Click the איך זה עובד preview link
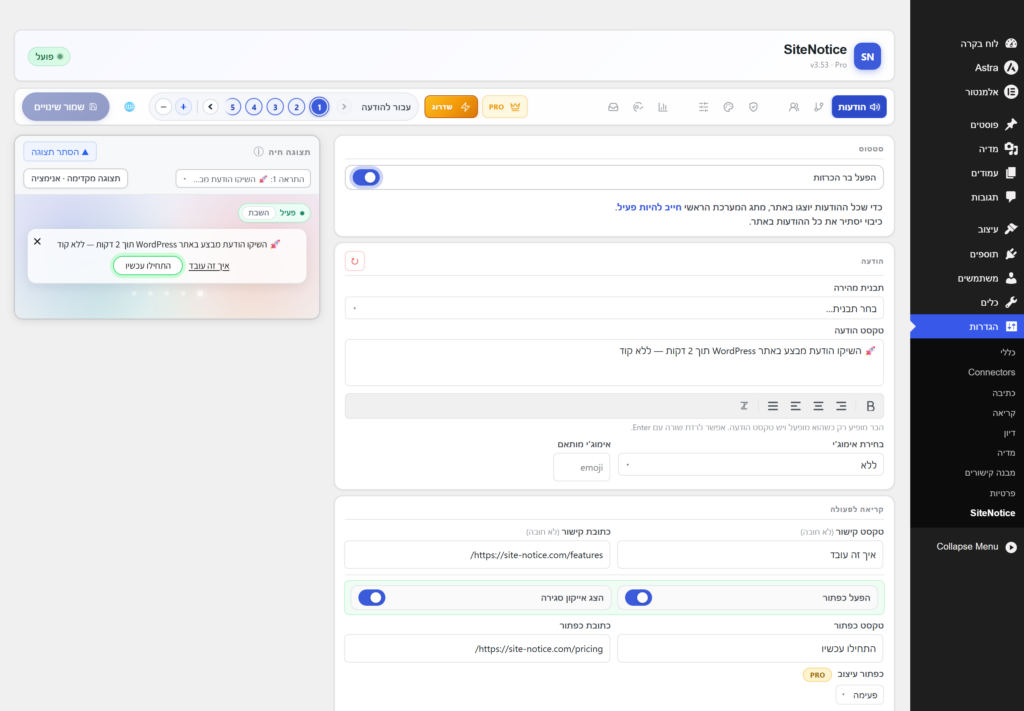Image resolution: width=1024 pixels, height=711 pixels. [x=209, y=266]
